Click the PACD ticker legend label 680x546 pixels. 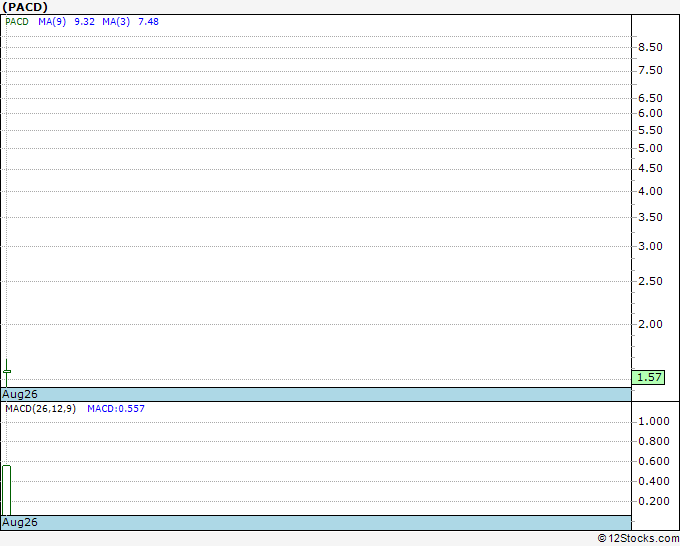(17, 22)
